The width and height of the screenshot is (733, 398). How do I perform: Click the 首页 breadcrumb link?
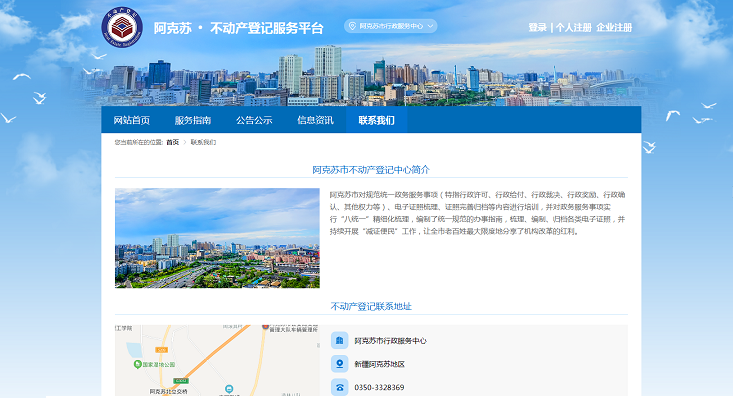[172, 142]
